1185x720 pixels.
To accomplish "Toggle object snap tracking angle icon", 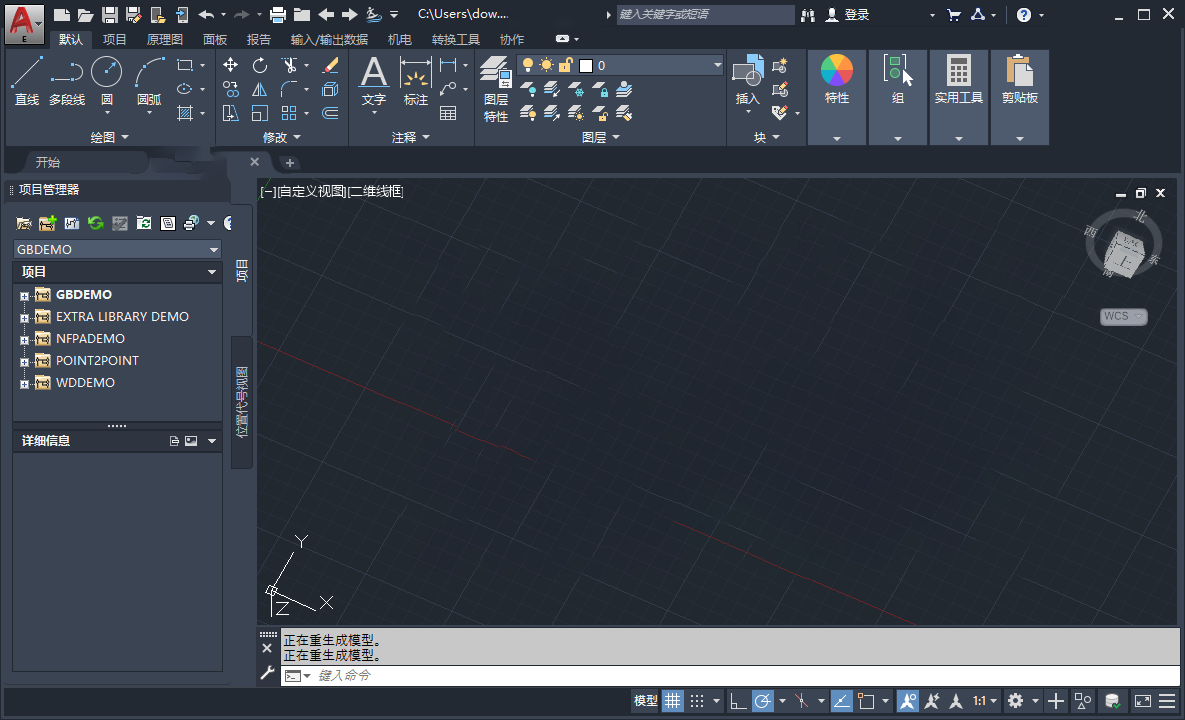I will 841,701.
